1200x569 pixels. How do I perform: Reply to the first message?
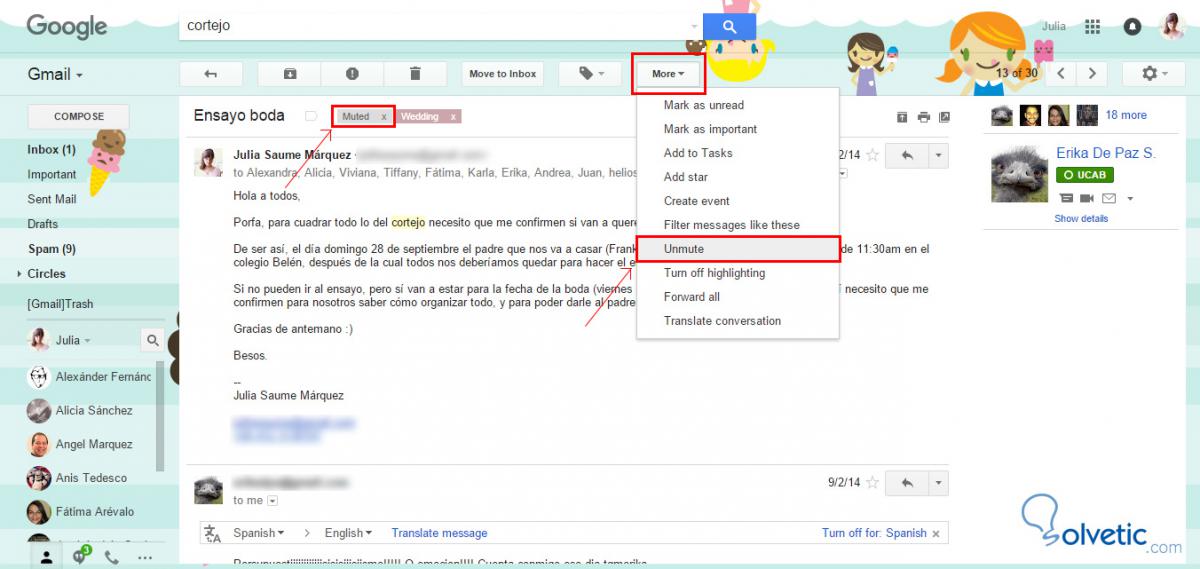click(x=907, y=155)
